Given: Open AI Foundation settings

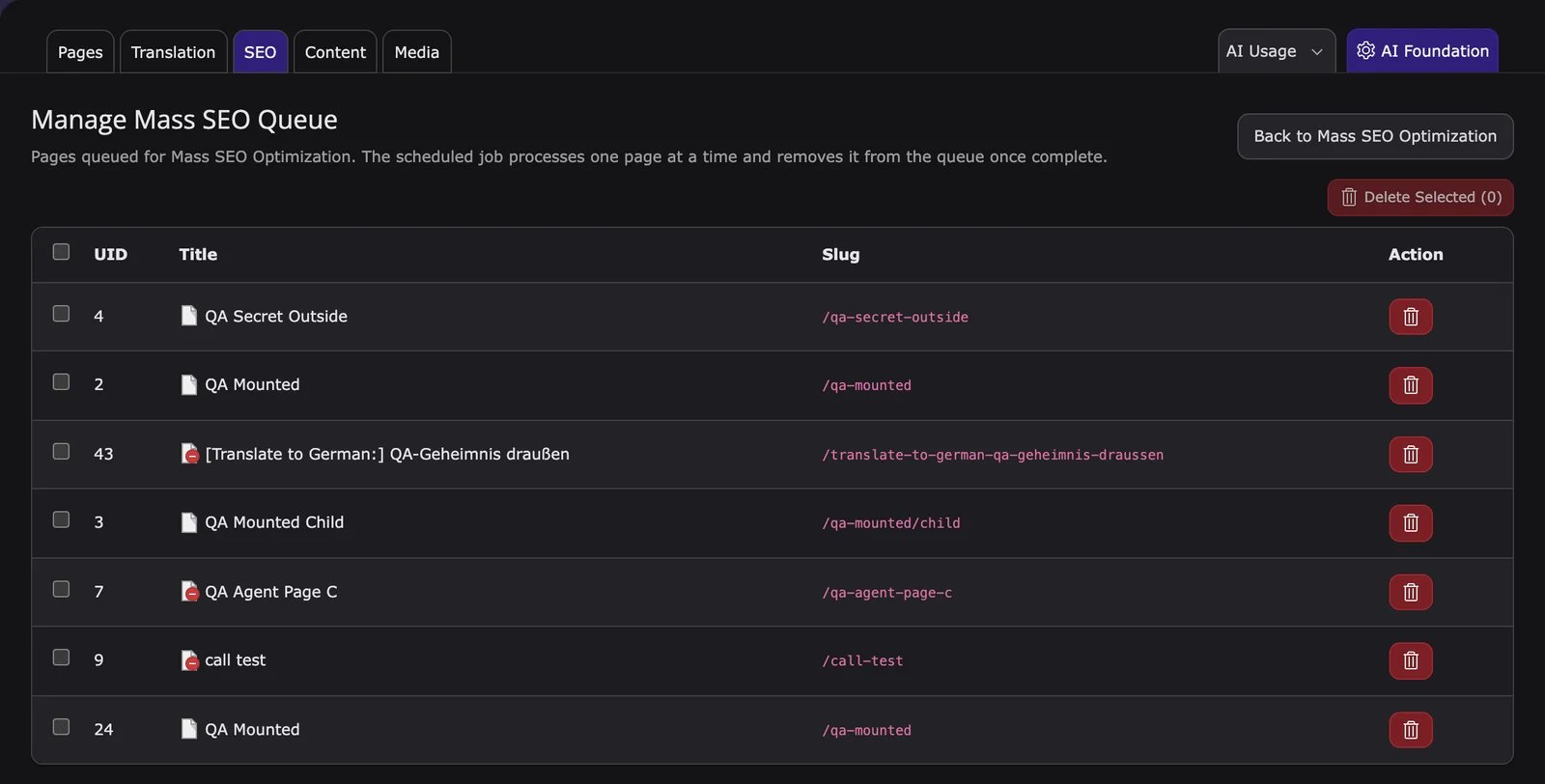Looking at the screenshot, I should point(1422,51).
